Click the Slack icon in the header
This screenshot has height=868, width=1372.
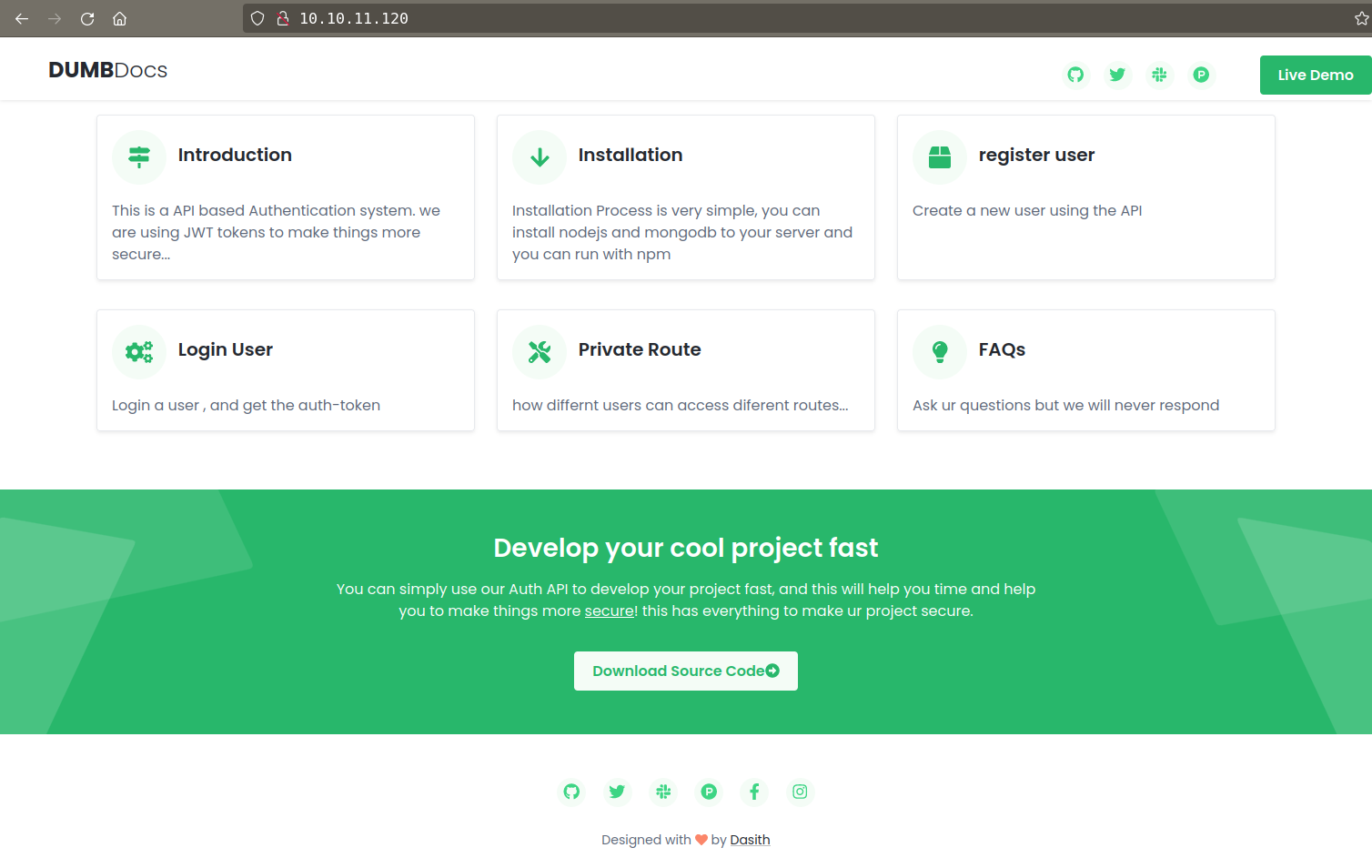coord(1159,75)
